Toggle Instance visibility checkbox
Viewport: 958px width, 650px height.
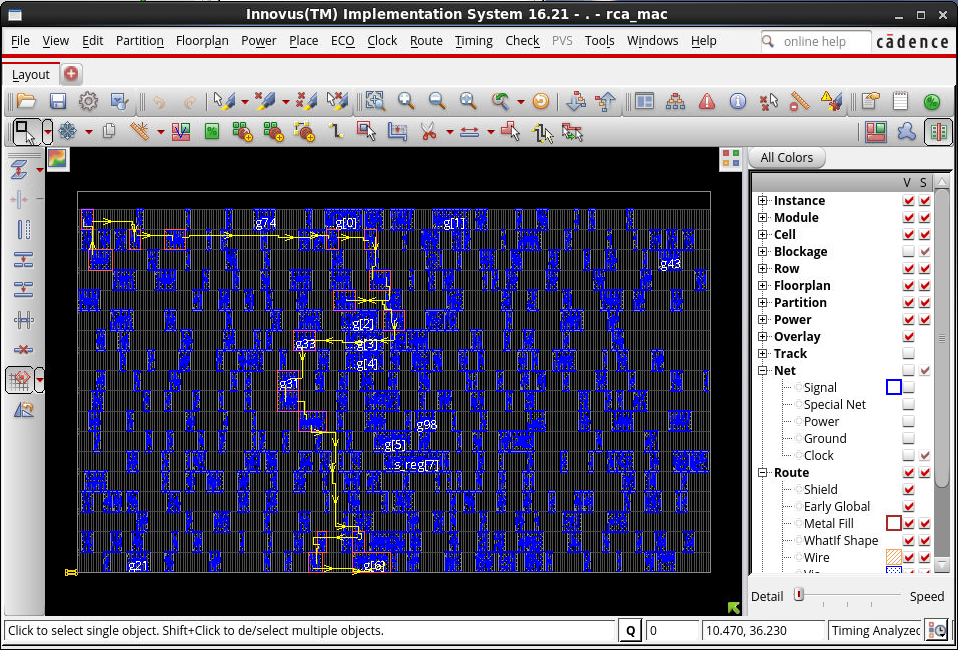[909, 200]
